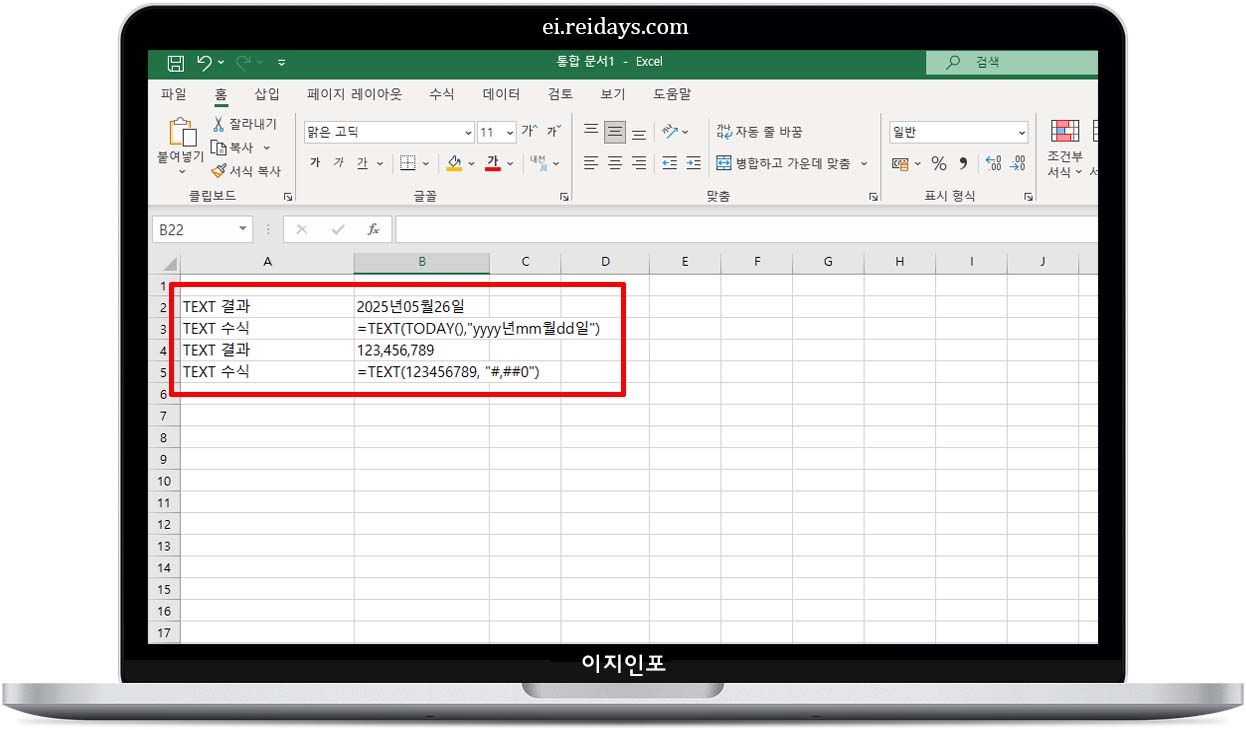Click the Name Box showing B22
This screenshot has height=730, width=1246.
pos(196,229)
